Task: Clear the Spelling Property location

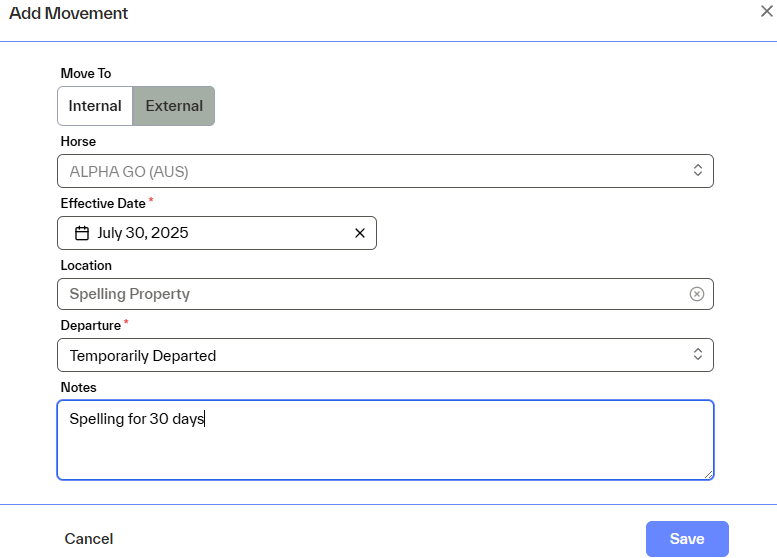Action: pyautogui.click(x=697, y=294)
